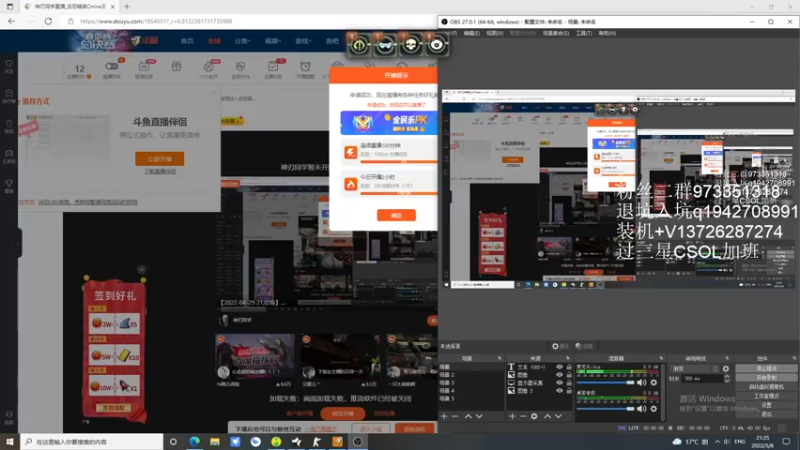Click the 300 ms duration field
This screenshot has width=800, height=450.
pos(702,379)
